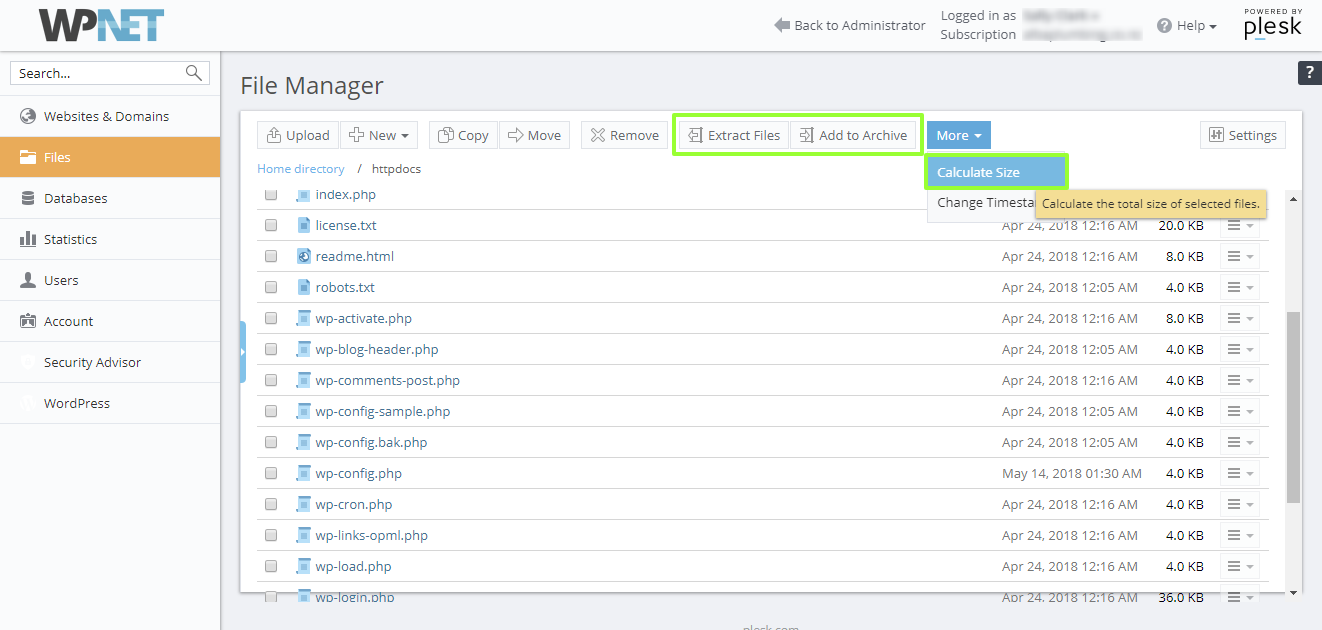Open the Help dropdown in the header

(1187, 25)
